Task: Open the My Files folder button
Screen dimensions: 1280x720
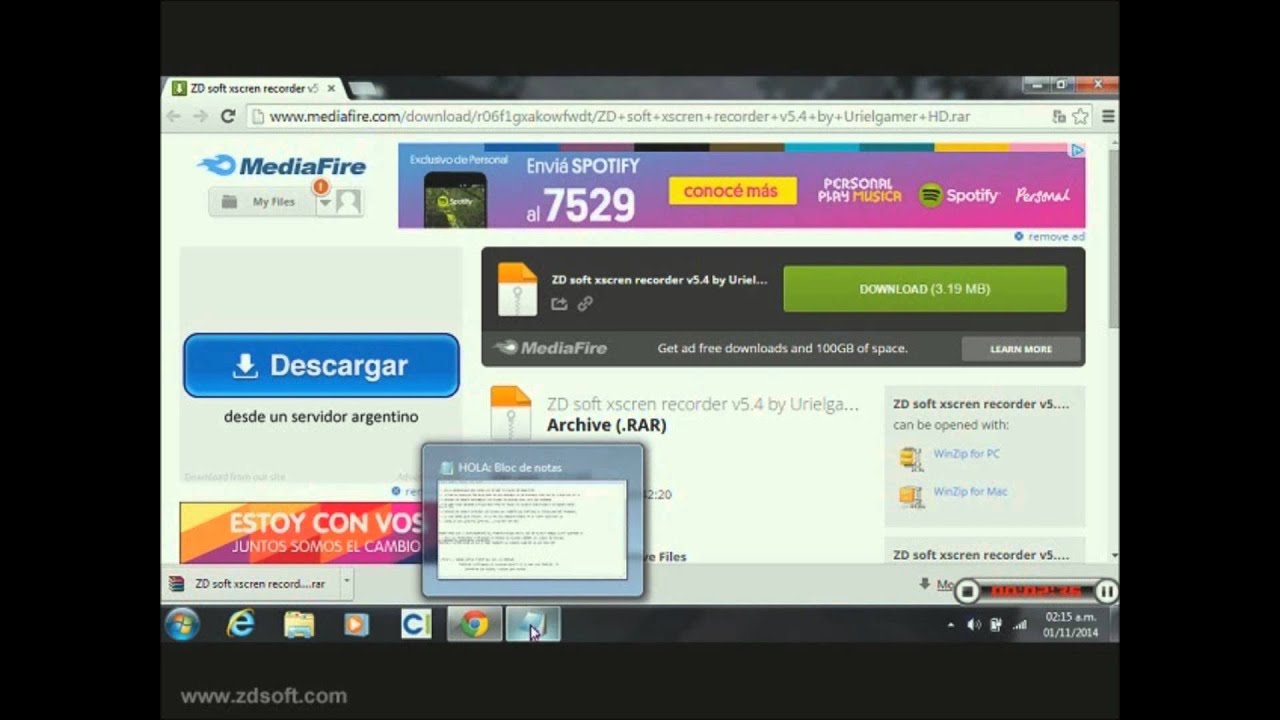Action: coord(260,202)
